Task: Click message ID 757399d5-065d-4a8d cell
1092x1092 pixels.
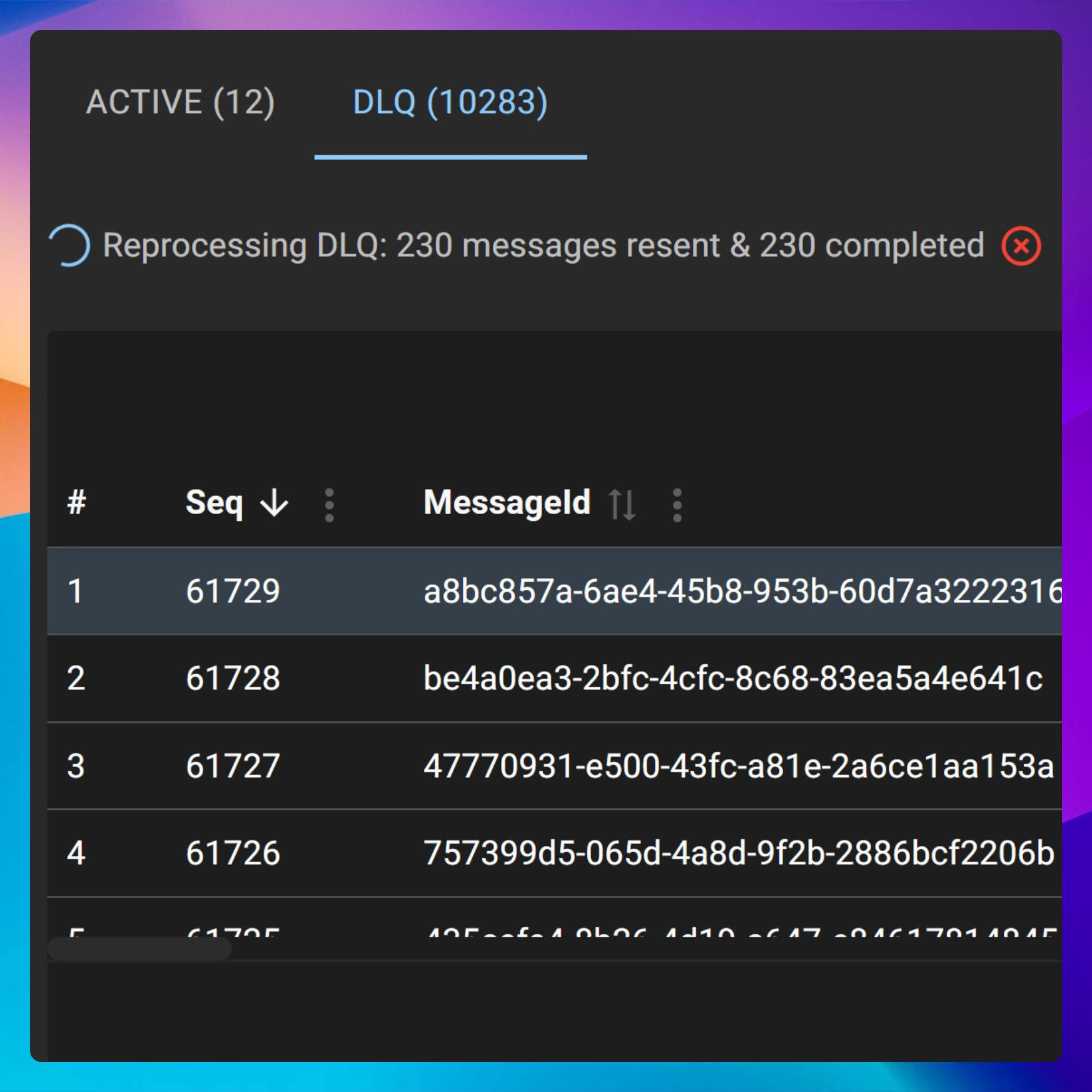Action: pyautogui.click(x=738, y=853)
